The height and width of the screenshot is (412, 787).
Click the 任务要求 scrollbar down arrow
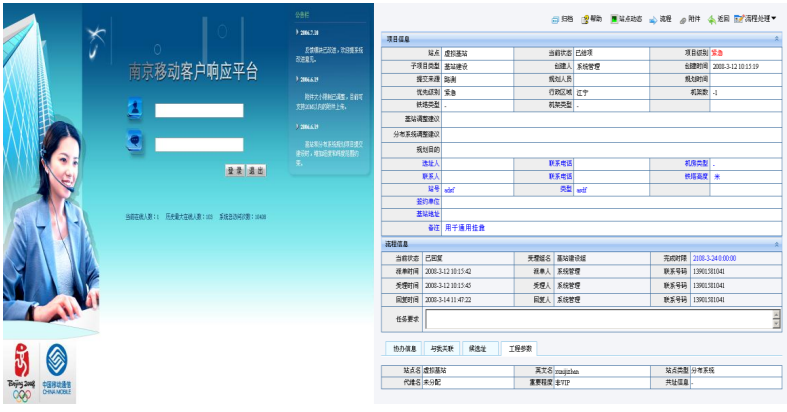pyautogui.click(x=776, y=325)
